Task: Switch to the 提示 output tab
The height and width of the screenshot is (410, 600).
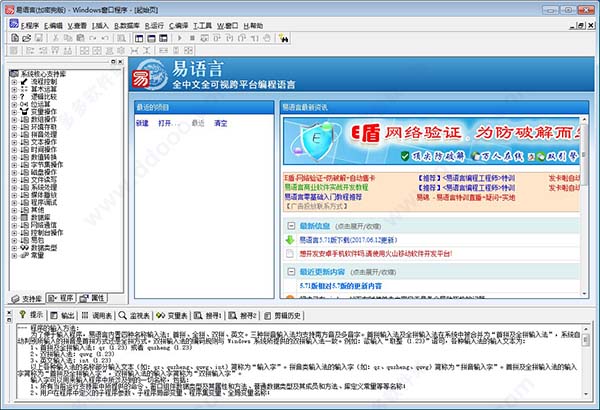Action: pyautogui.click(x=31, y=315)
